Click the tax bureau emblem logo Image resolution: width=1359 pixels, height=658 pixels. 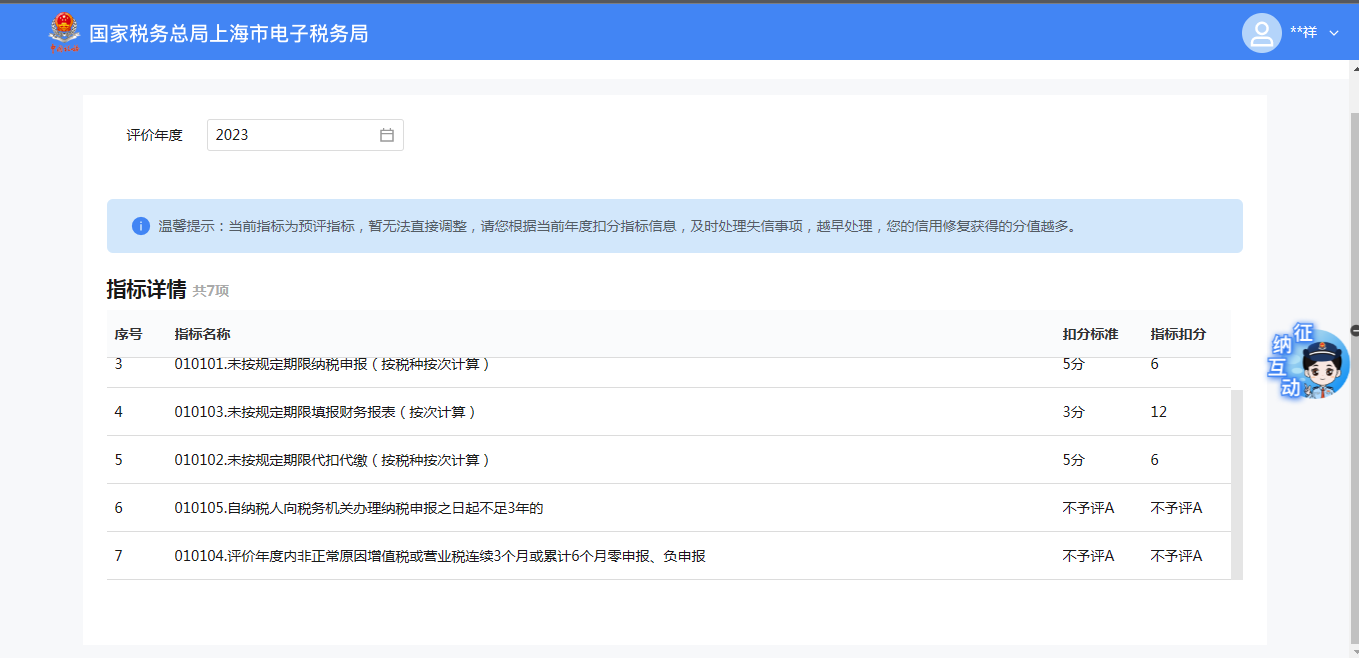click(64, 33)
